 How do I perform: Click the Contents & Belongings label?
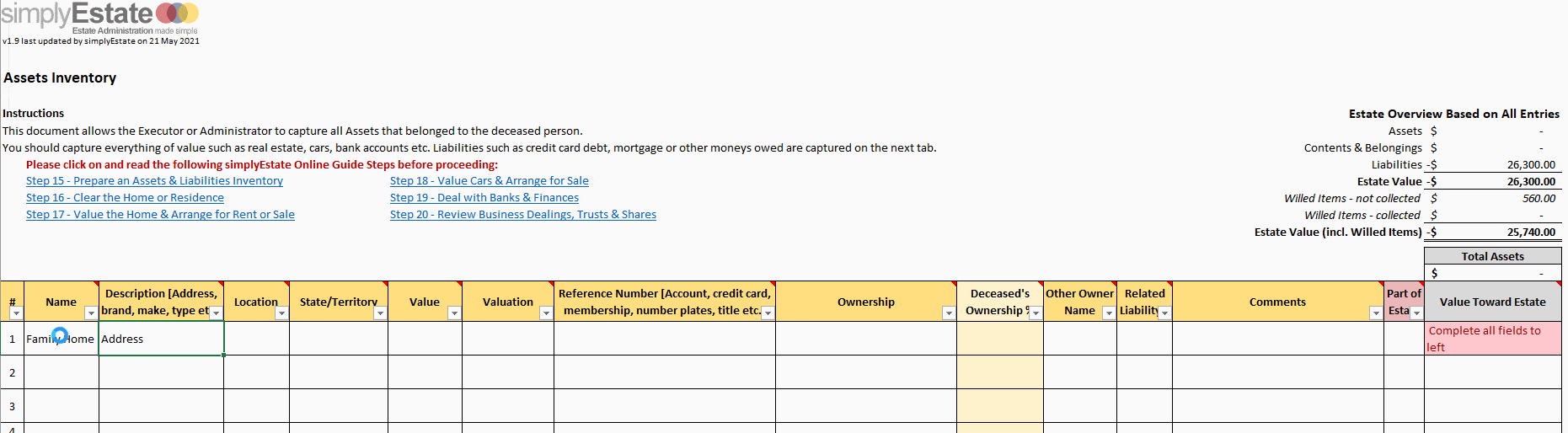pyautogui.click(x=1362, y=147)
